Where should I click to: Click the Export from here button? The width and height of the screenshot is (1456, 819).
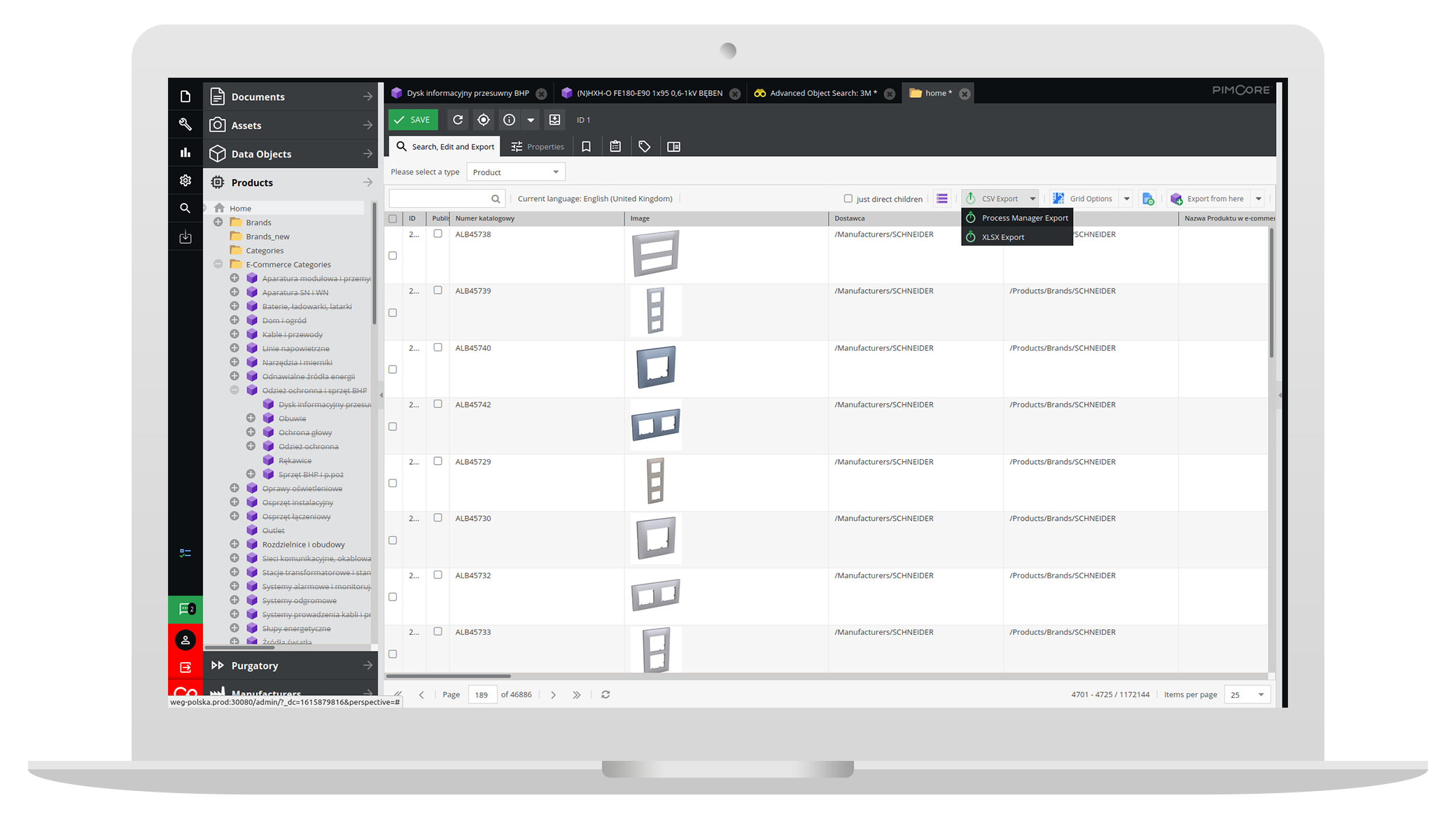coord(1208,199)
